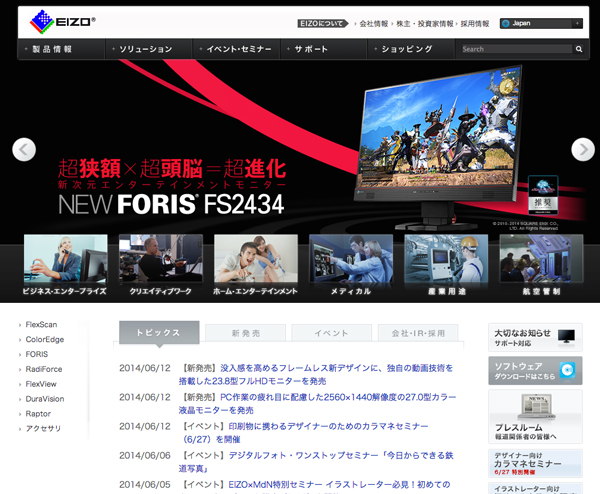600x494 pixels.
Task: Select the クリエイティブワーク category thumbnail
Action: (160, 266)
